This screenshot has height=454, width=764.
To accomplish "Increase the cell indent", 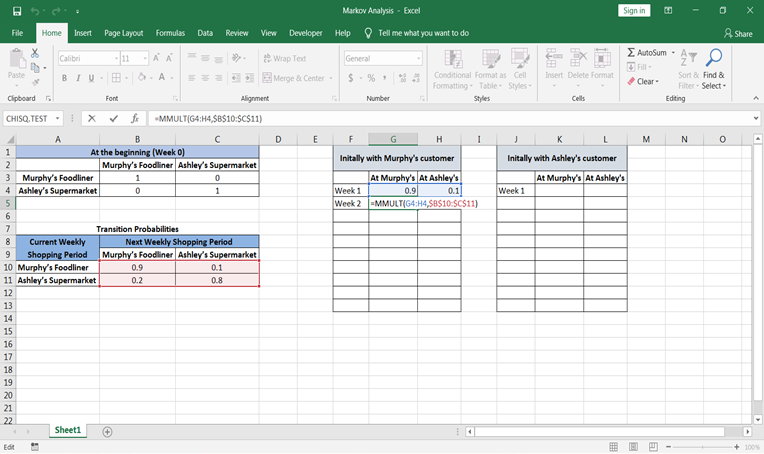I will pos(249,78).
